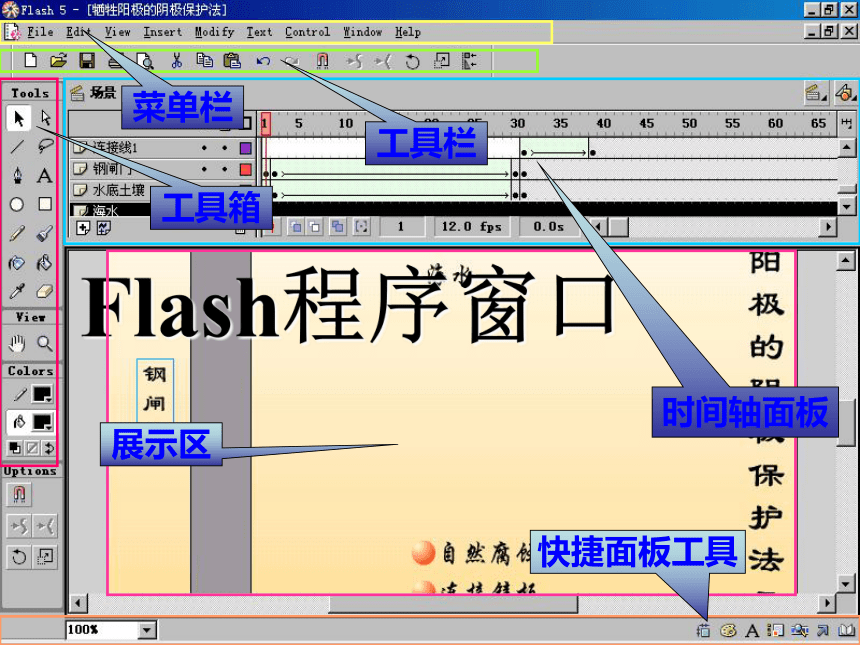Image resolution: width=860 pixels, height=645 pixels.
Task: Click the stage vertical scrollbar down arrow
Action: point(846,584)
